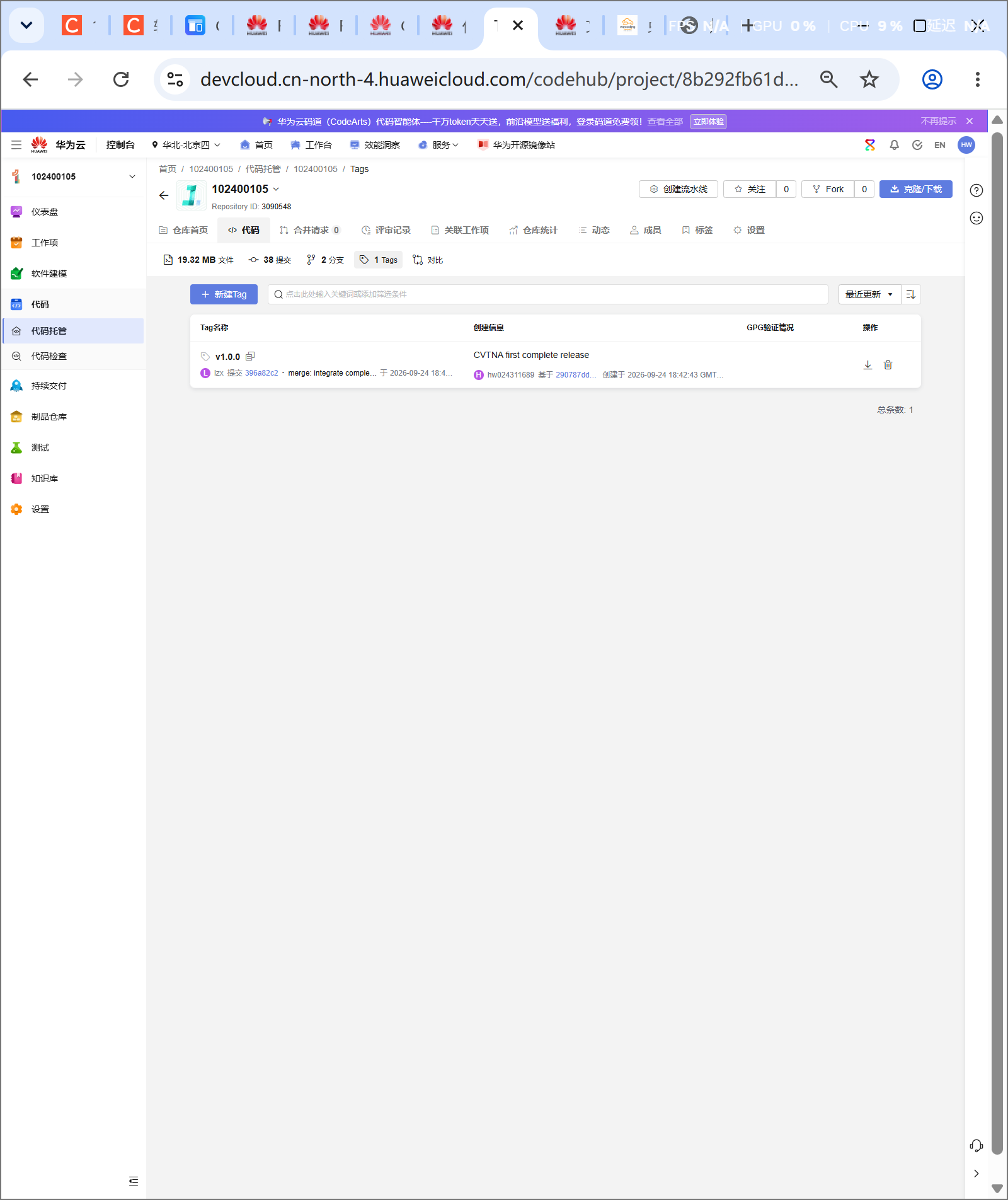This screenshot has width=1008, height=1200.
Task: Open the help question mark icon
Action: click(976, 190)
